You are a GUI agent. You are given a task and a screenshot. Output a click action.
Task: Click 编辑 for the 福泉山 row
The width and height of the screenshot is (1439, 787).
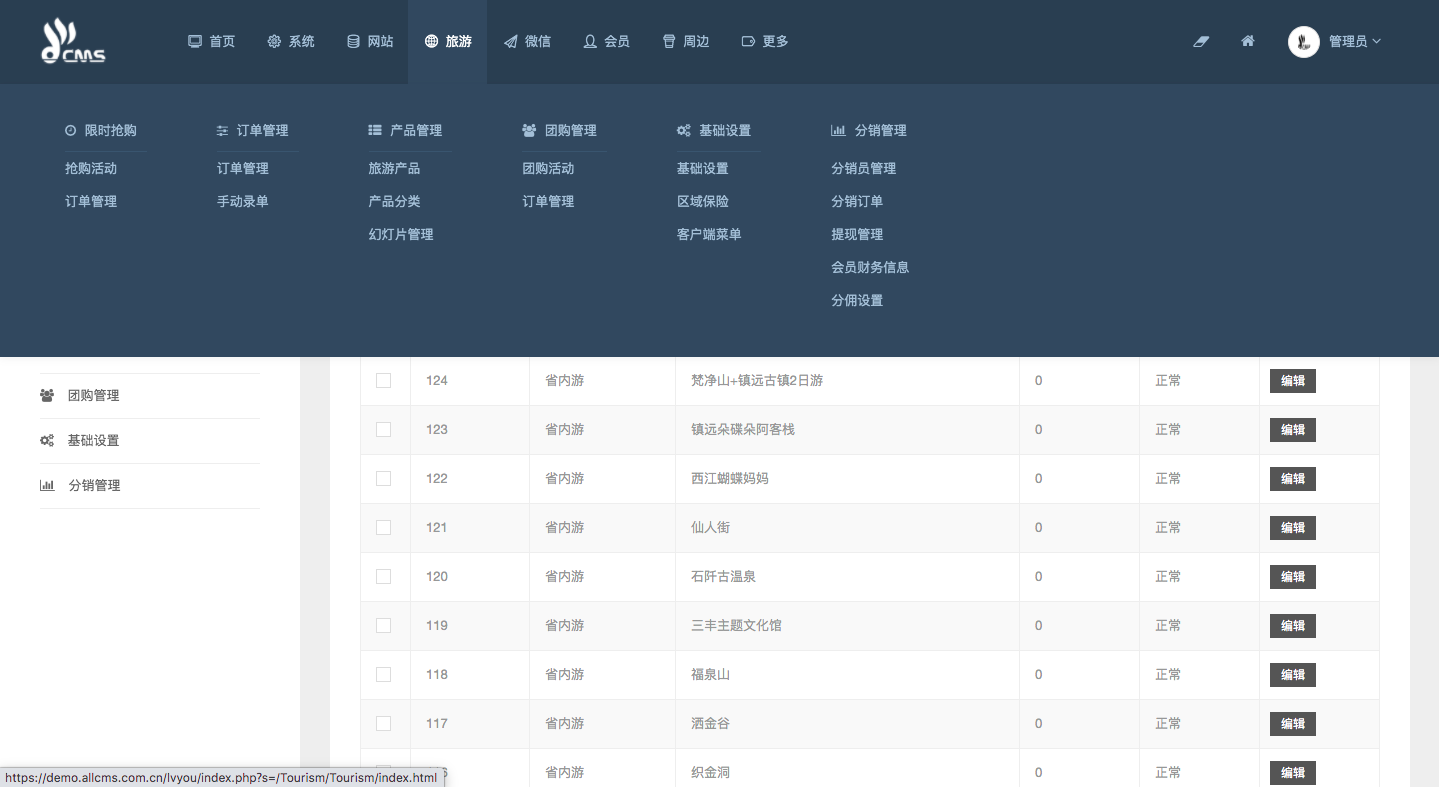1292,674
